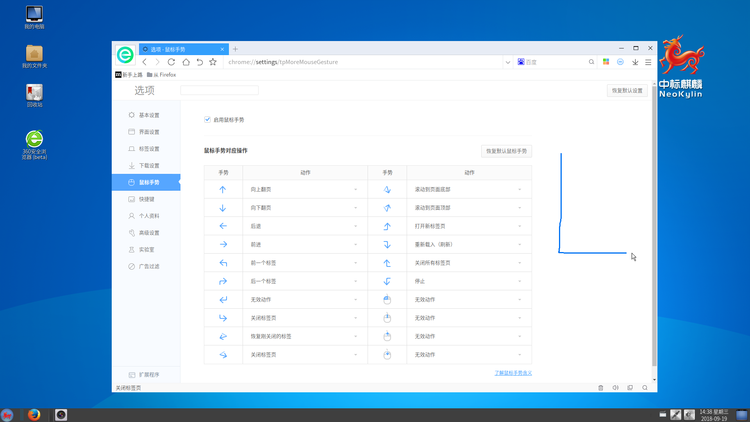This screenshot has height=422, width=750.
Task: Click the chrome://settings address bar
Action: pos(364,62)
